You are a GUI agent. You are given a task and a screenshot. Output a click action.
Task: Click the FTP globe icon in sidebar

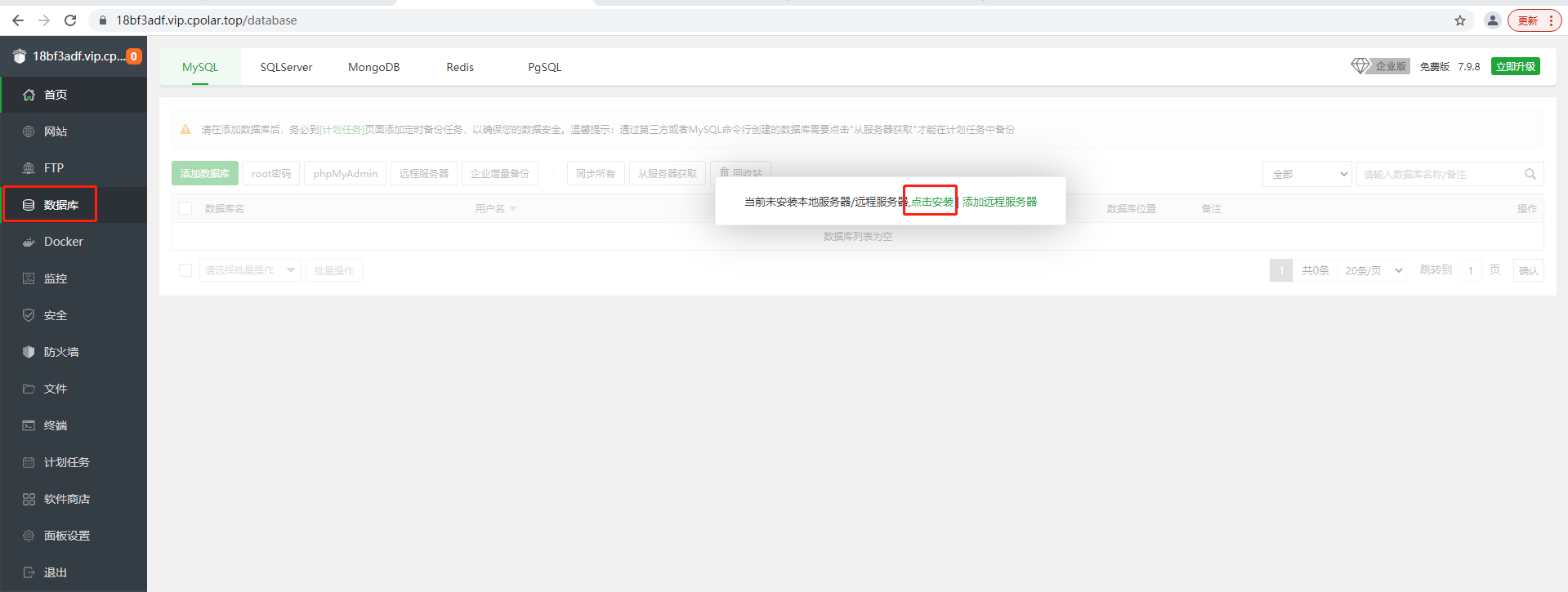(x=29, y=168)
